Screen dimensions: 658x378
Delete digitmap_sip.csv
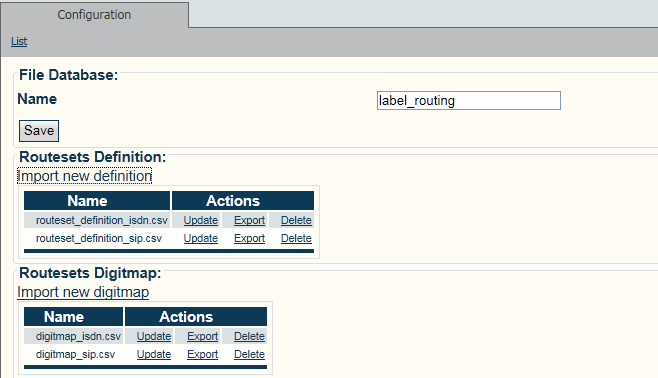[x=249, y=355]
